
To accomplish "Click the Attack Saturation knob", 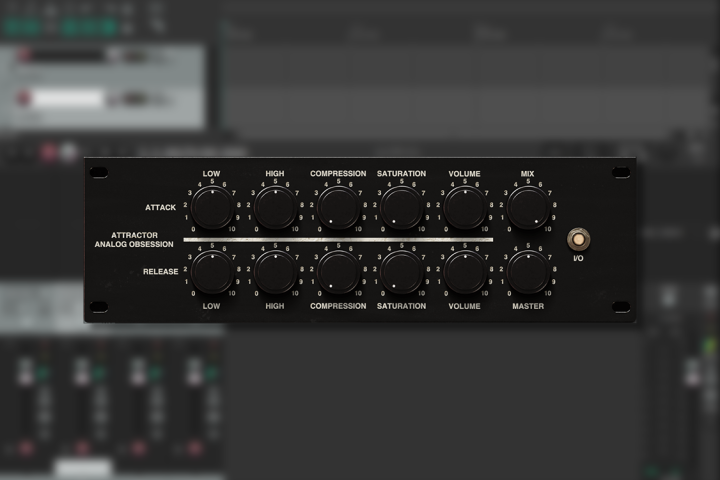I will coord(402,208).
